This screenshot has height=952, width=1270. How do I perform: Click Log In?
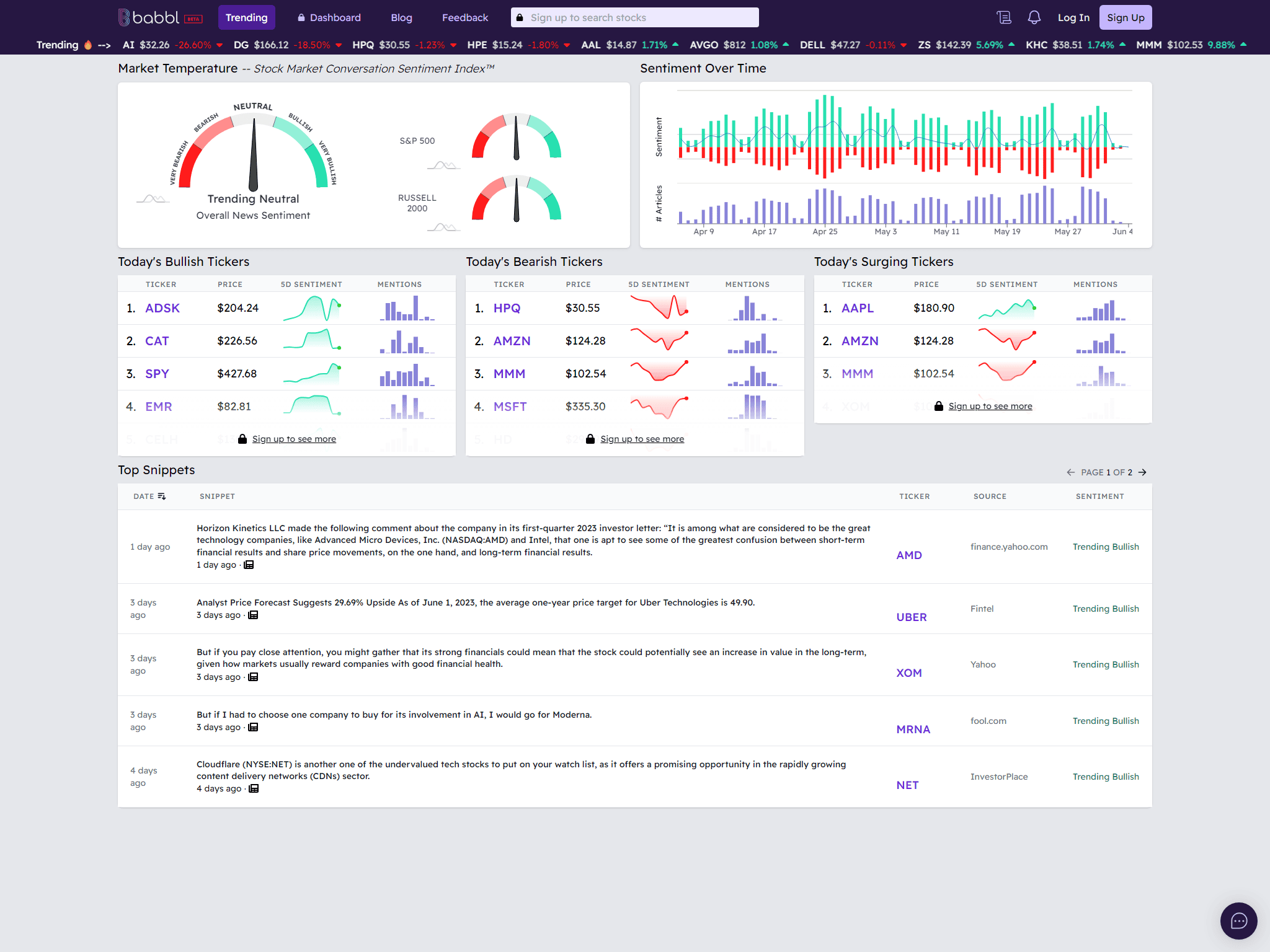pyautogui.click(x=1073, y=17)
